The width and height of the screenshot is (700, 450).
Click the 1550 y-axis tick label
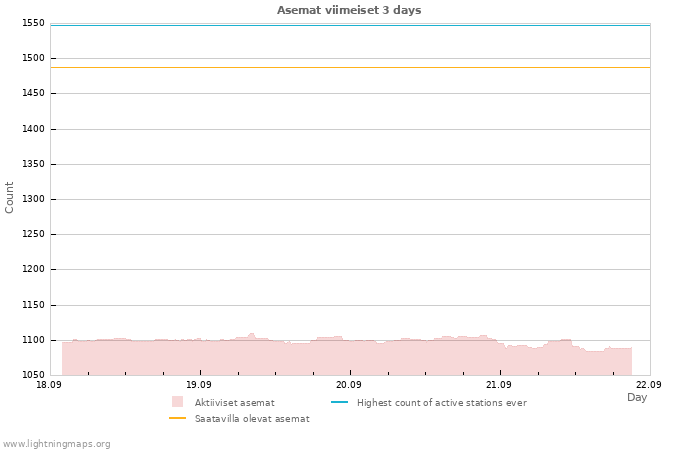pyautogui.click(x=33, y=23)
